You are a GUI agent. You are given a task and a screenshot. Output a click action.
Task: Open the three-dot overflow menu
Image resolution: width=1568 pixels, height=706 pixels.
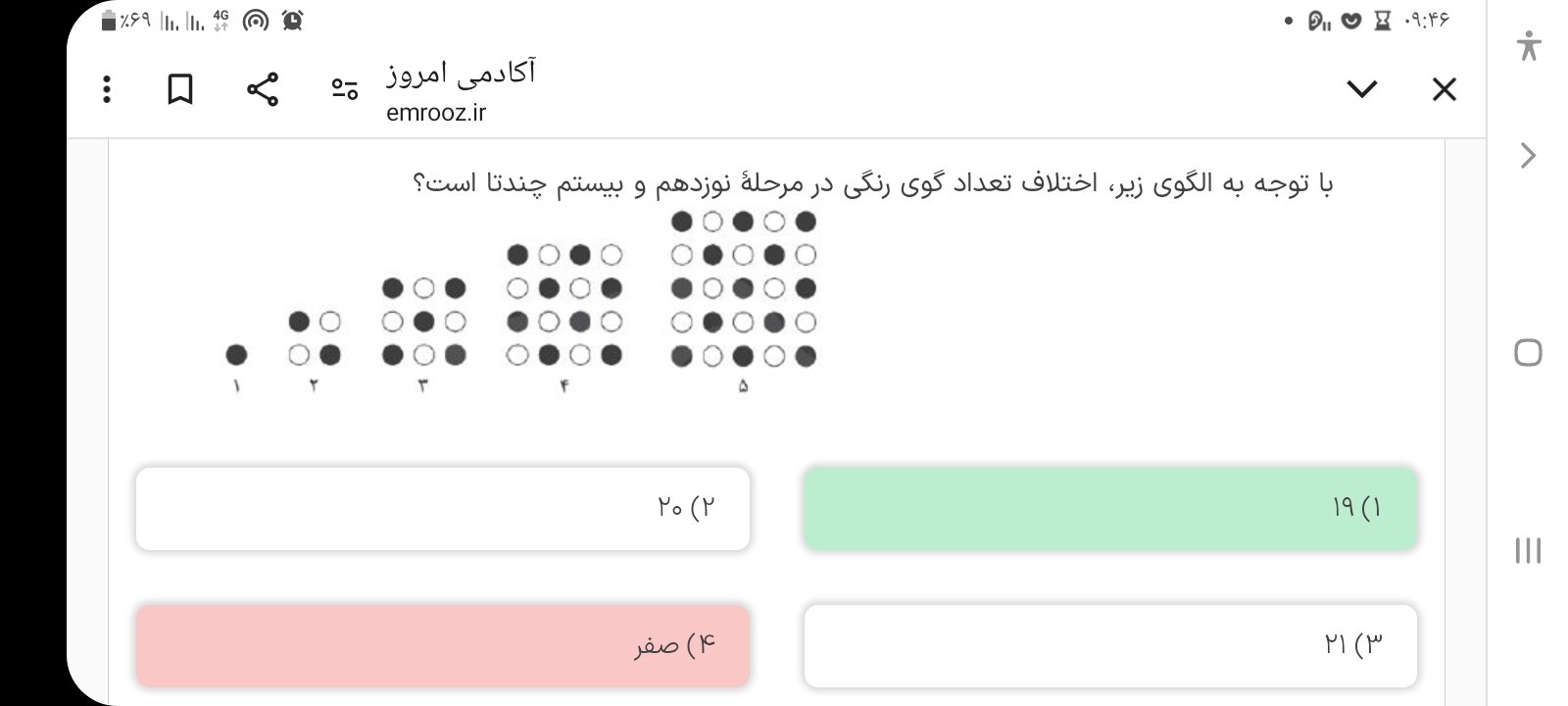point(108,89)
